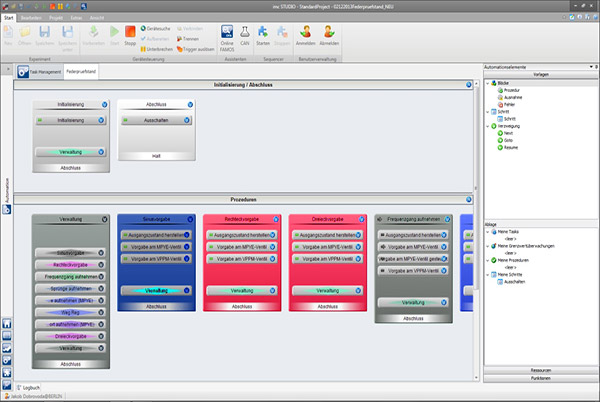This screenshot has height=402, width=600.
Task: Switch to the Task-Management tab
Action: [40, 73]
